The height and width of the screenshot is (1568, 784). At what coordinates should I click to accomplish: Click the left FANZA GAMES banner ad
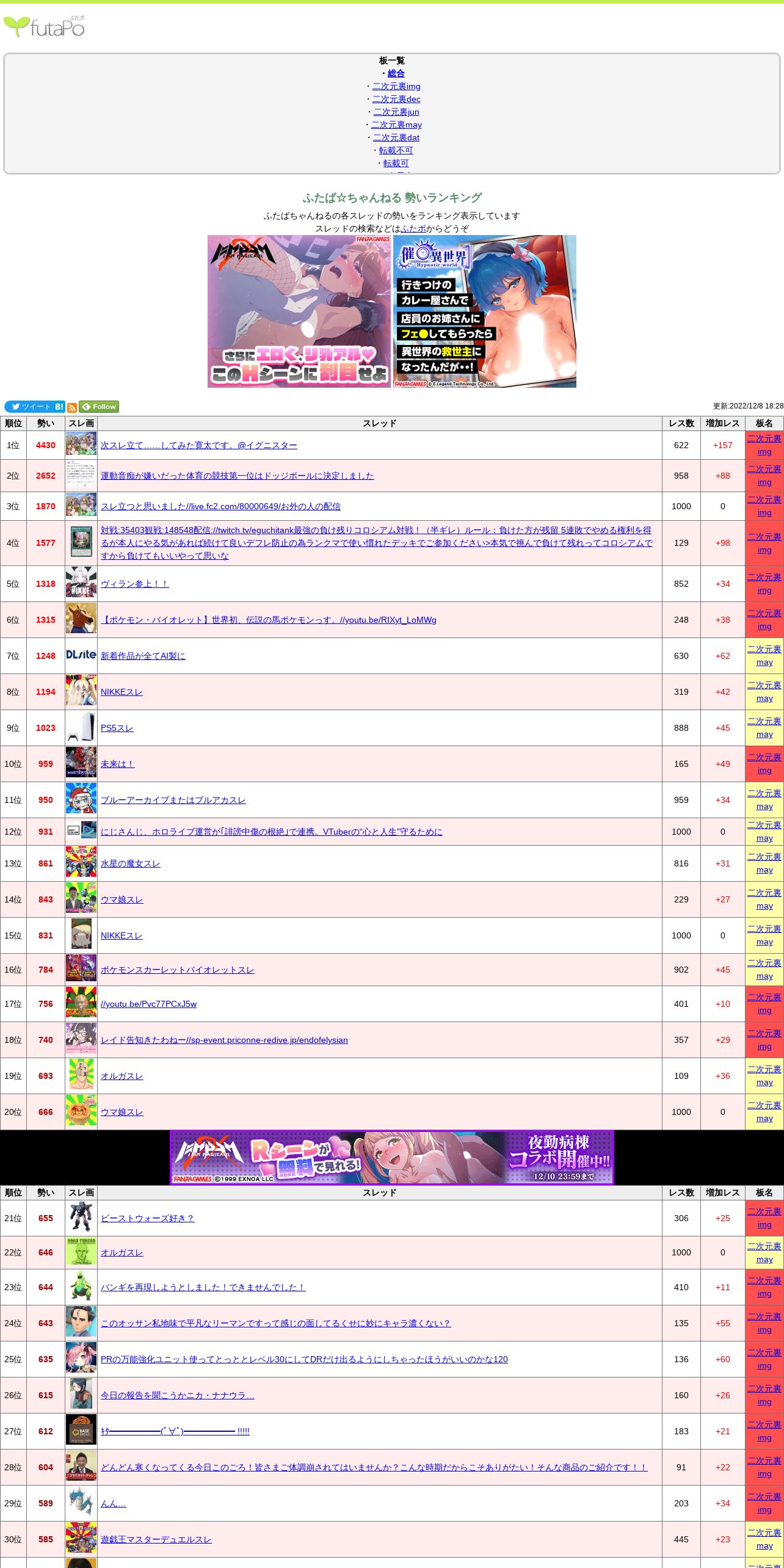click(x=299, y=311)
